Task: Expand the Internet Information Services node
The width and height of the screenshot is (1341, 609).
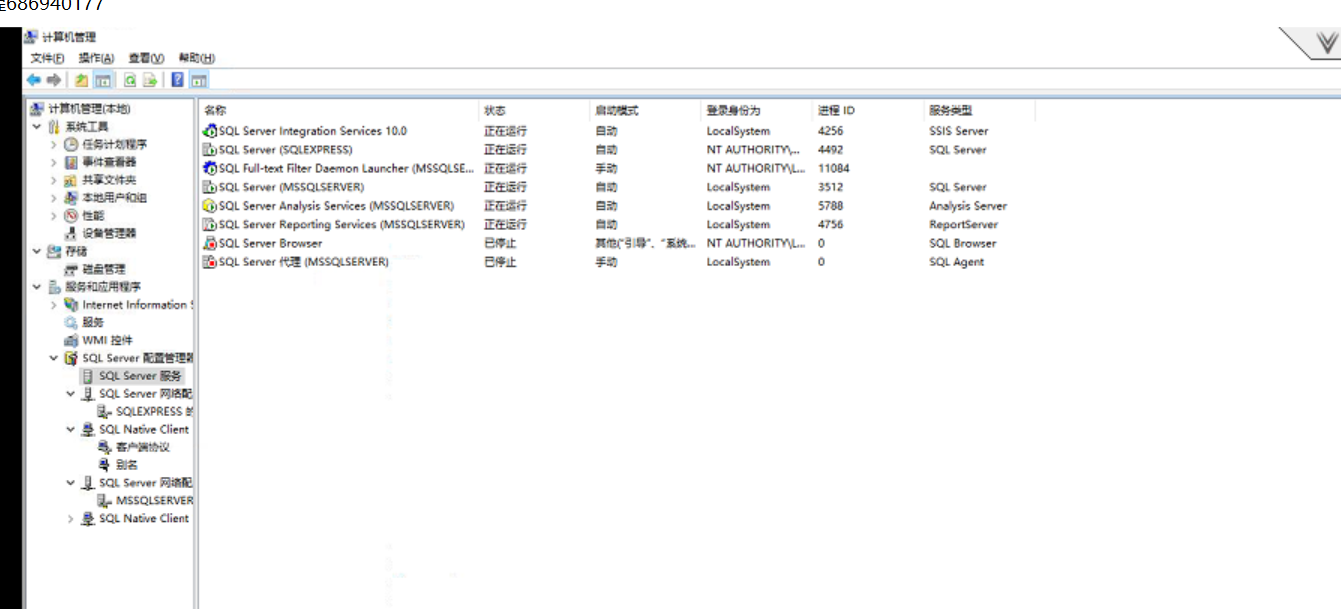Action: click(54, 305)
